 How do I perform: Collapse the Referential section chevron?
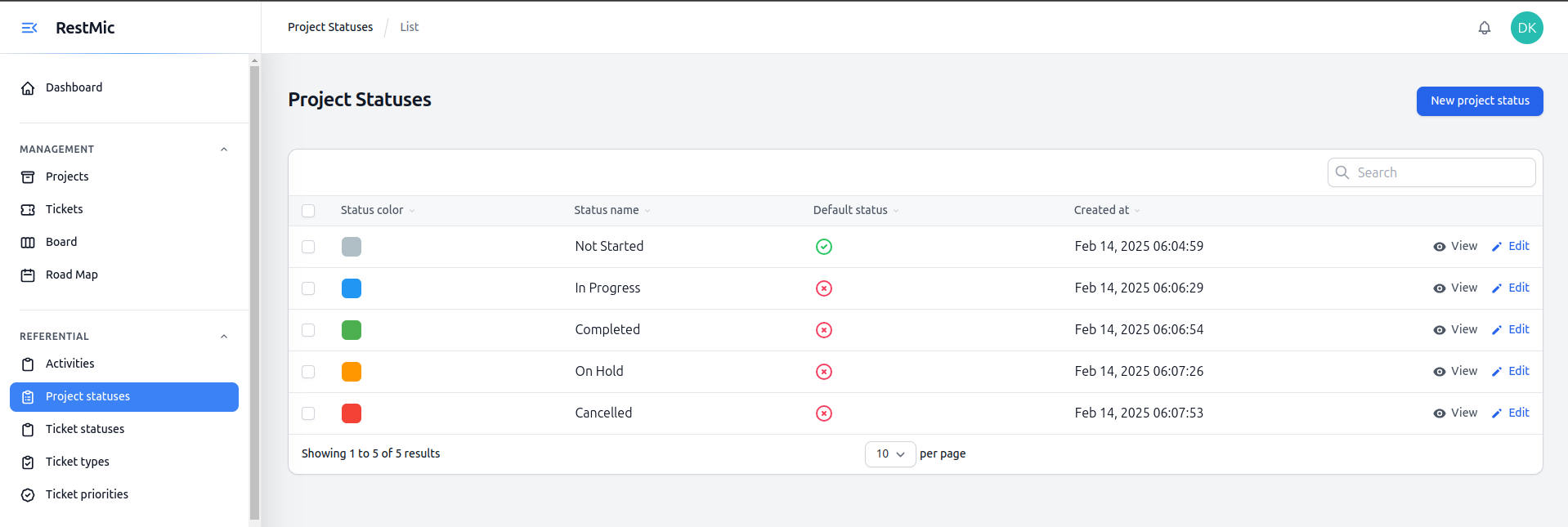(x=224, y=337)
